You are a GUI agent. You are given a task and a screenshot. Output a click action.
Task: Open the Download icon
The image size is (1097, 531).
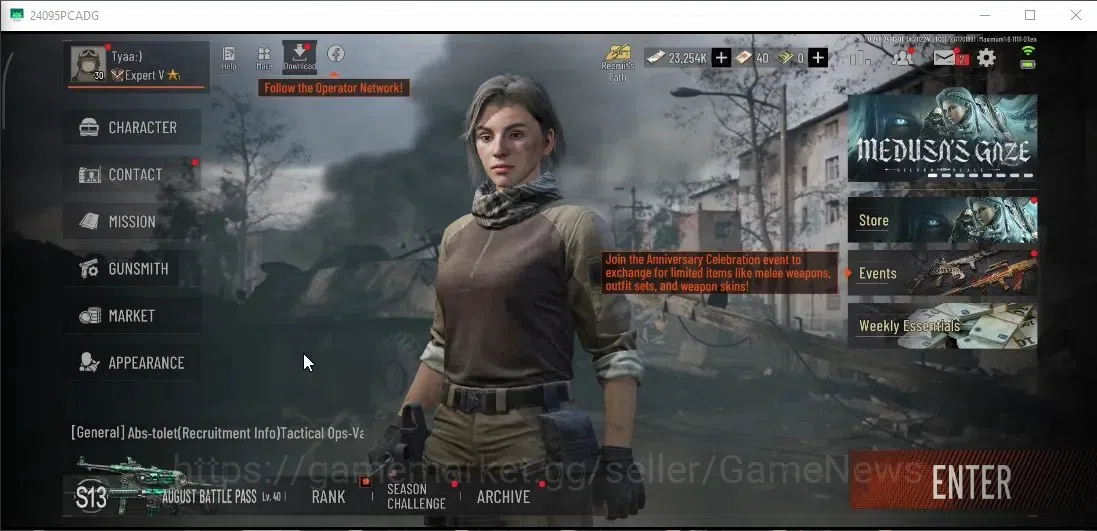click(x=299, y=57)
